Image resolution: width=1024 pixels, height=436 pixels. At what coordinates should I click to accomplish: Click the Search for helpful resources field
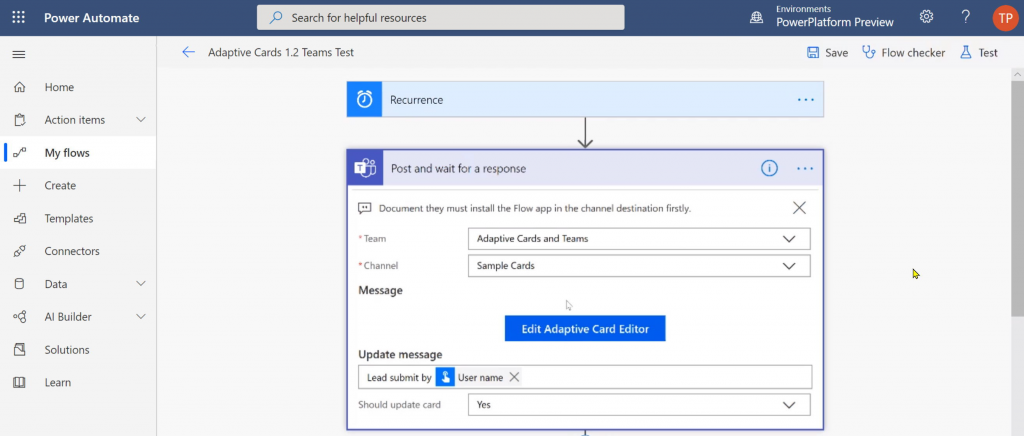[x=441, y=18]
